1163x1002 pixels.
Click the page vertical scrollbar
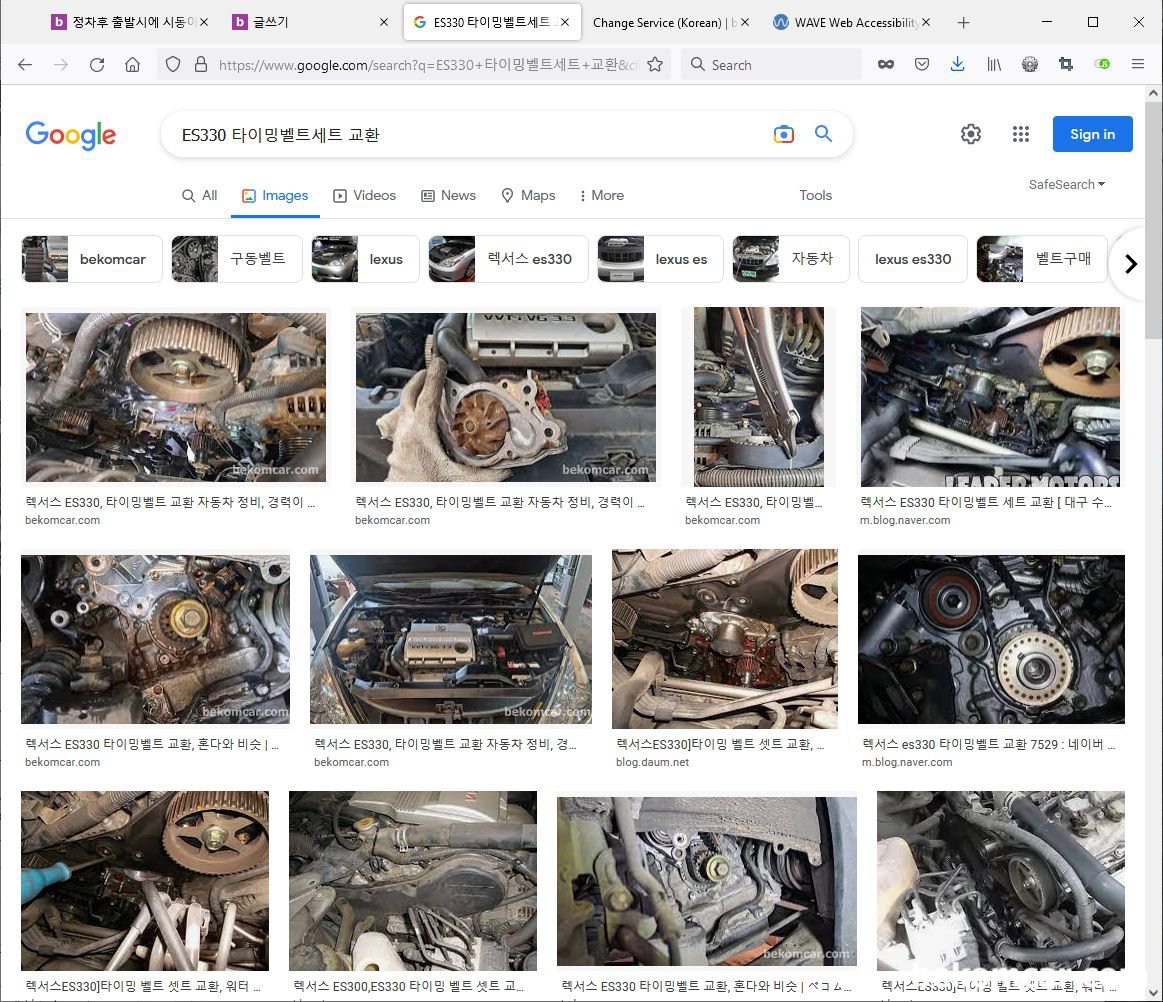pos(1153,221)
